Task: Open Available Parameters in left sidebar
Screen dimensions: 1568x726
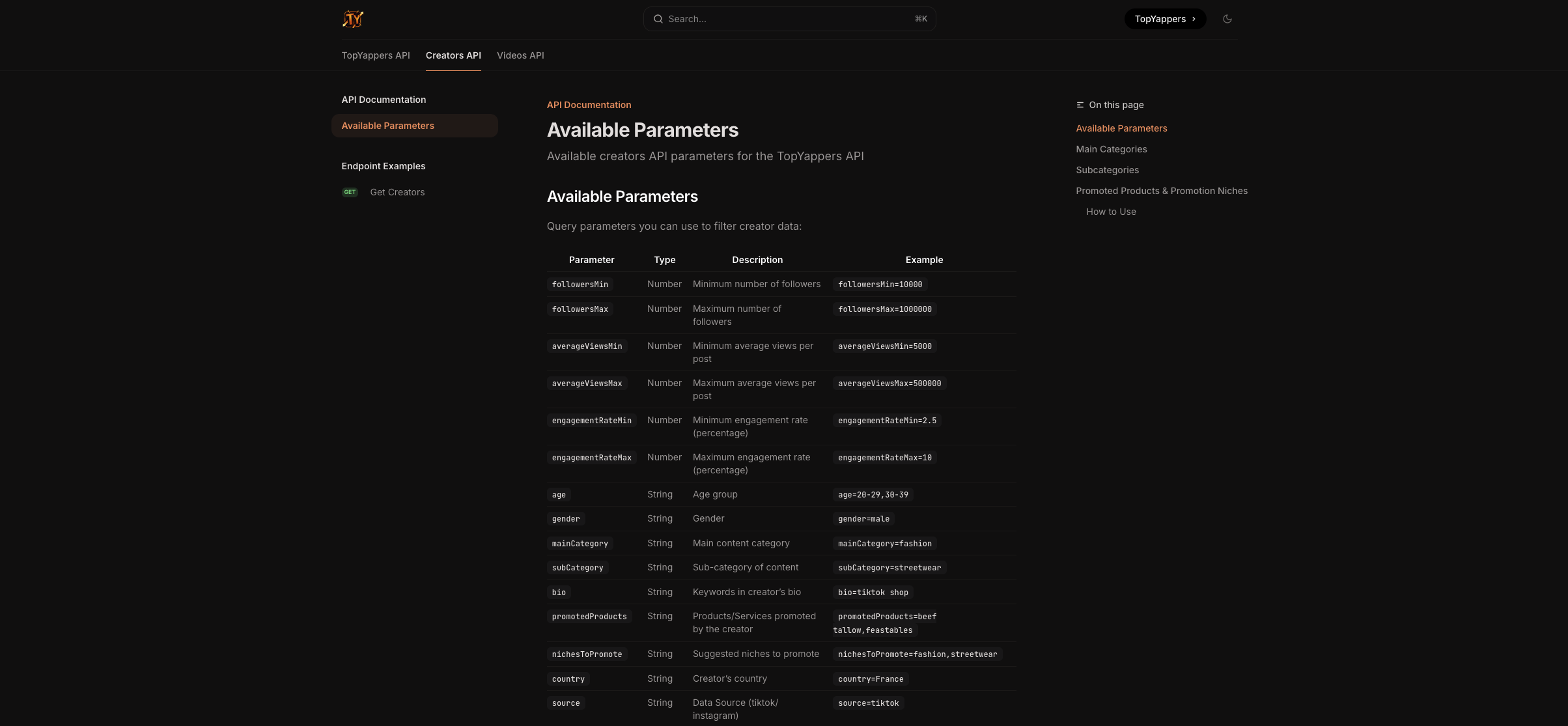Action: point(415,126)
